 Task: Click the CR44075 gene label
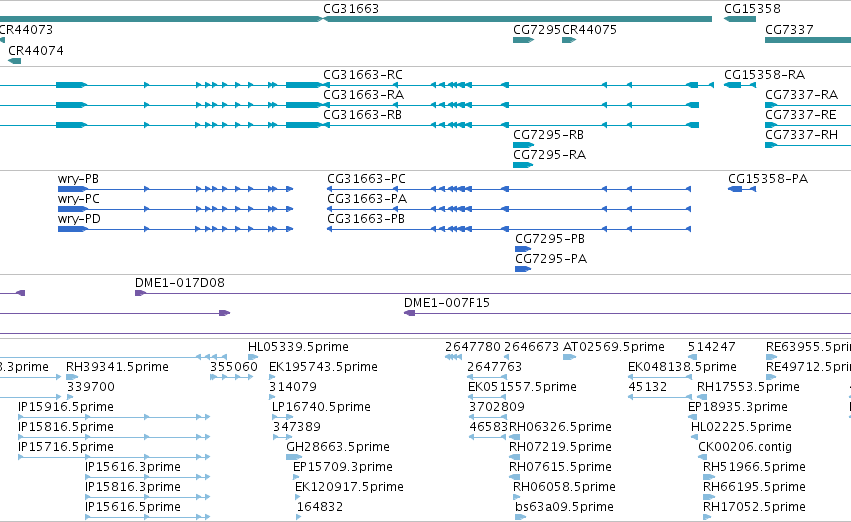tap(589, 29)
